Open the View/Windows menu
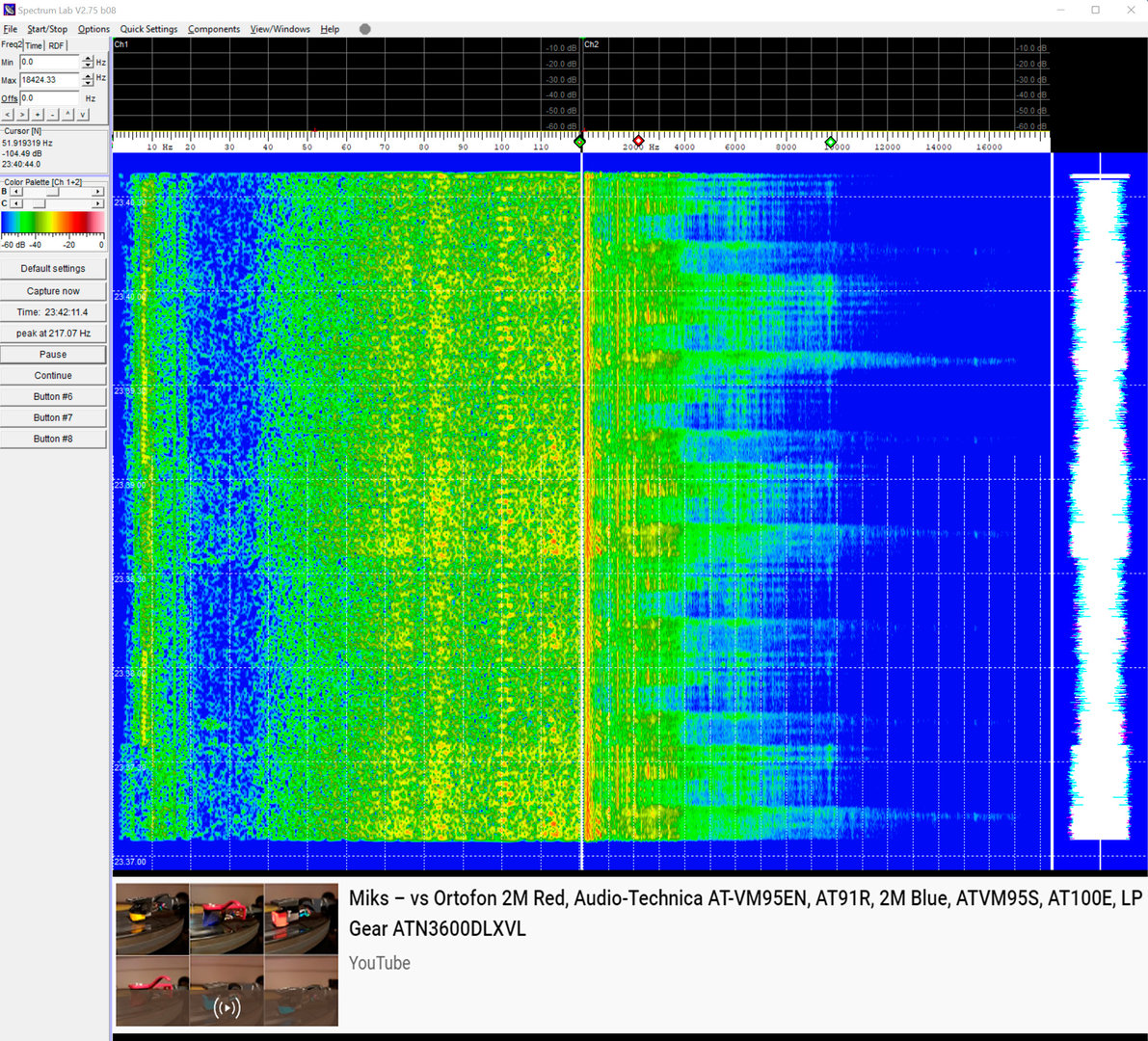 point(280,29)
